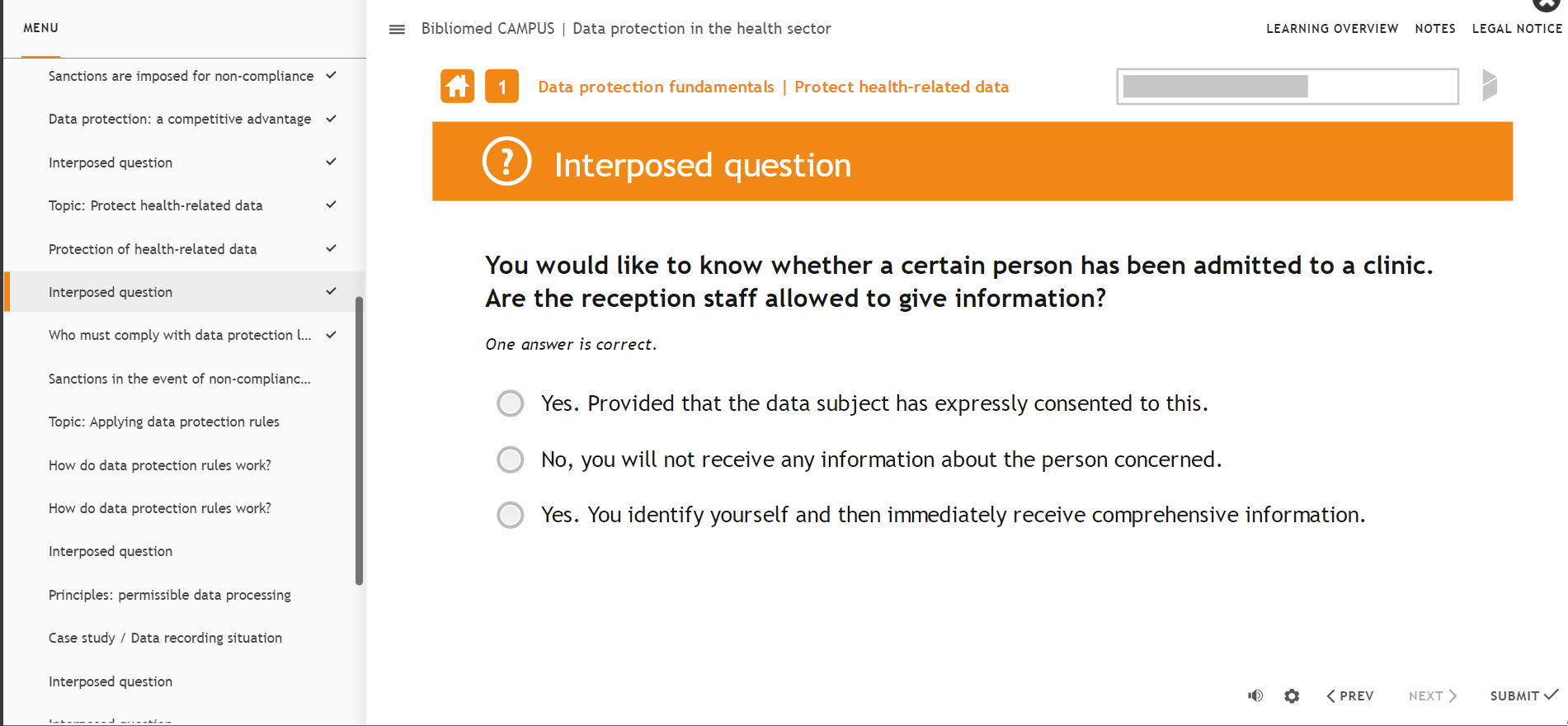Open the settings gear icon

tap(1292, 696)
